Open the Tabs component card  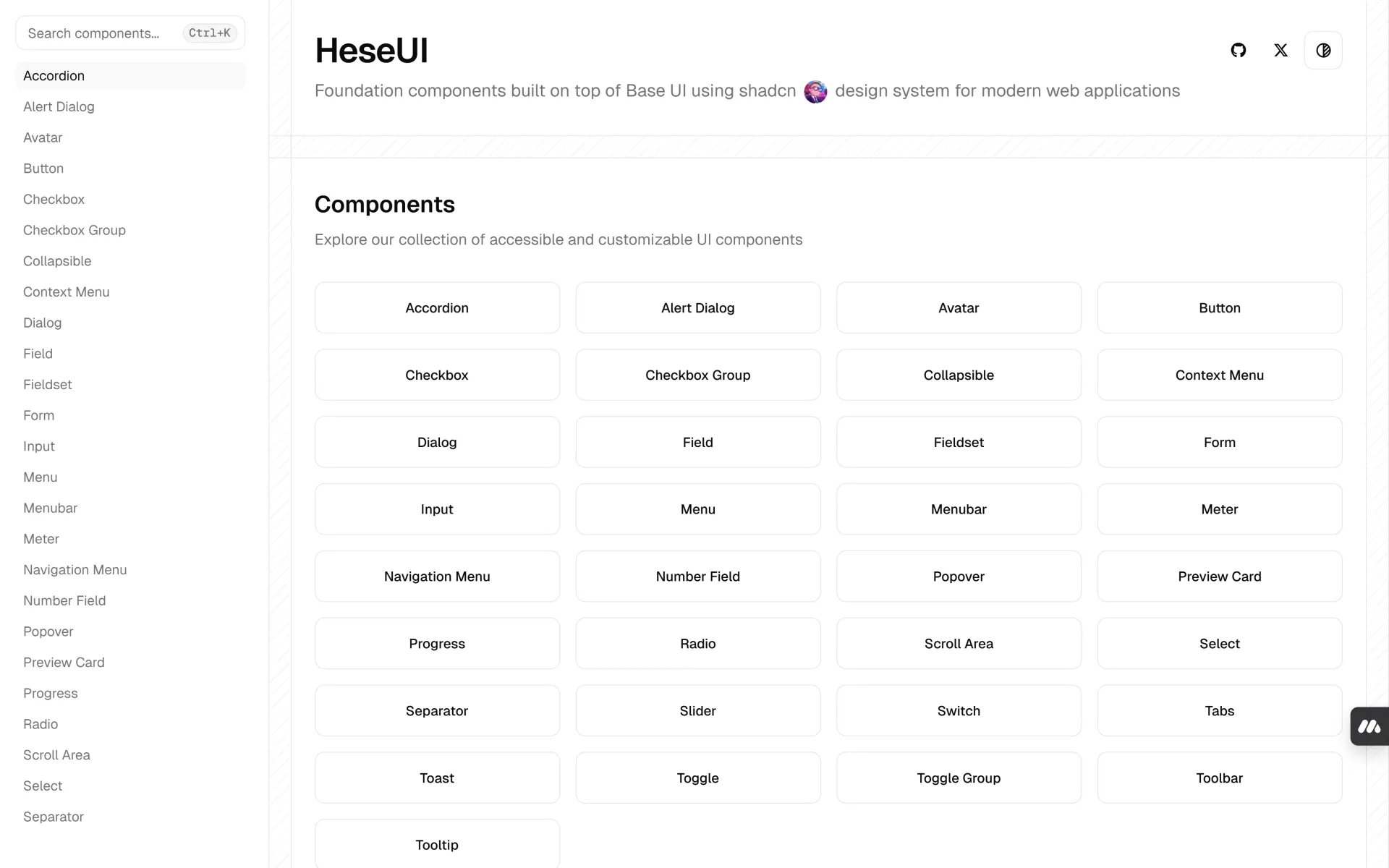click(x=1219, y=711)
